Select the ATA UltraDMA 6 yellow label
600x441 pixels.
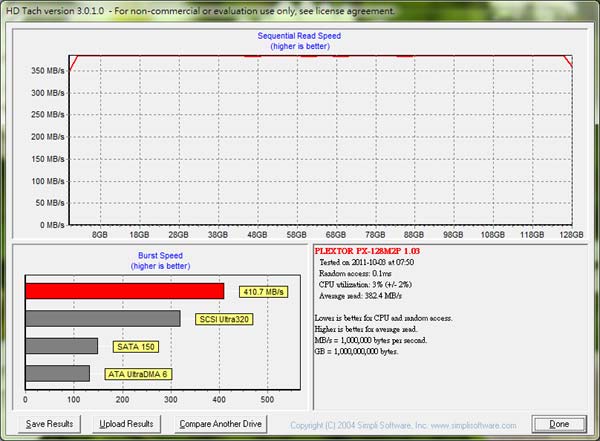[x=136, y=373]
